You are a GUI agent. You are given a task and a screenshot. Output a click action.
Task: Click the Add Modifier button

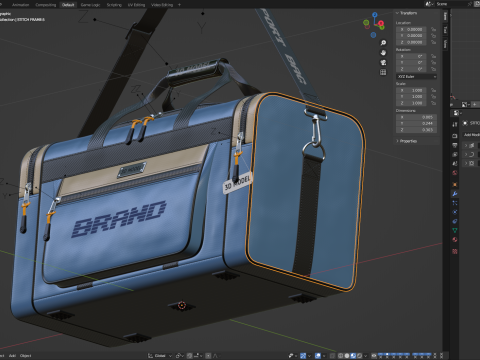tap(471, 135)
